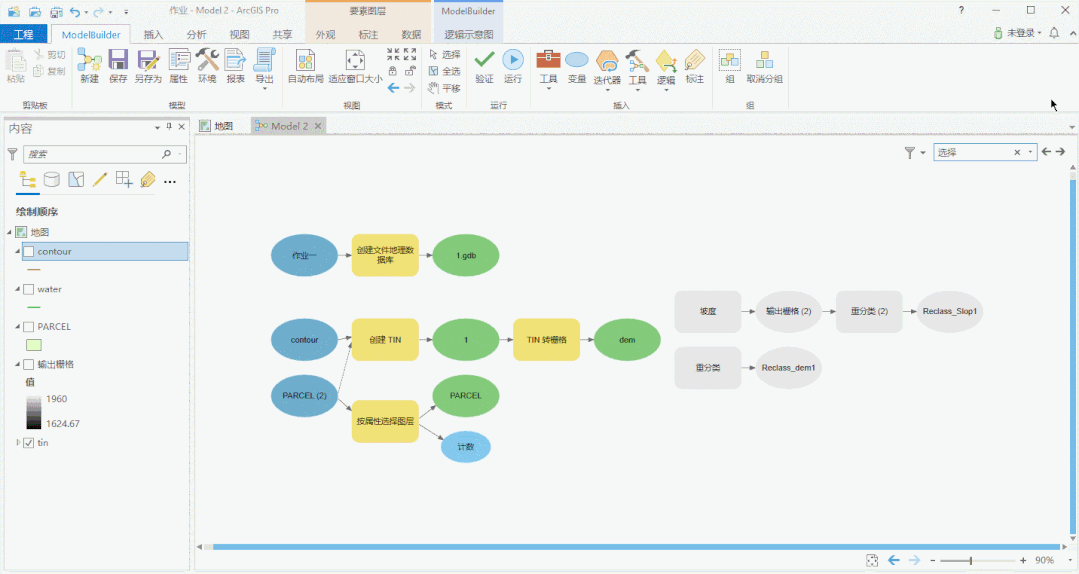The image size is (1079, 574).
Task: Click List By Snapping icon
Action: [x=124, y=180]
